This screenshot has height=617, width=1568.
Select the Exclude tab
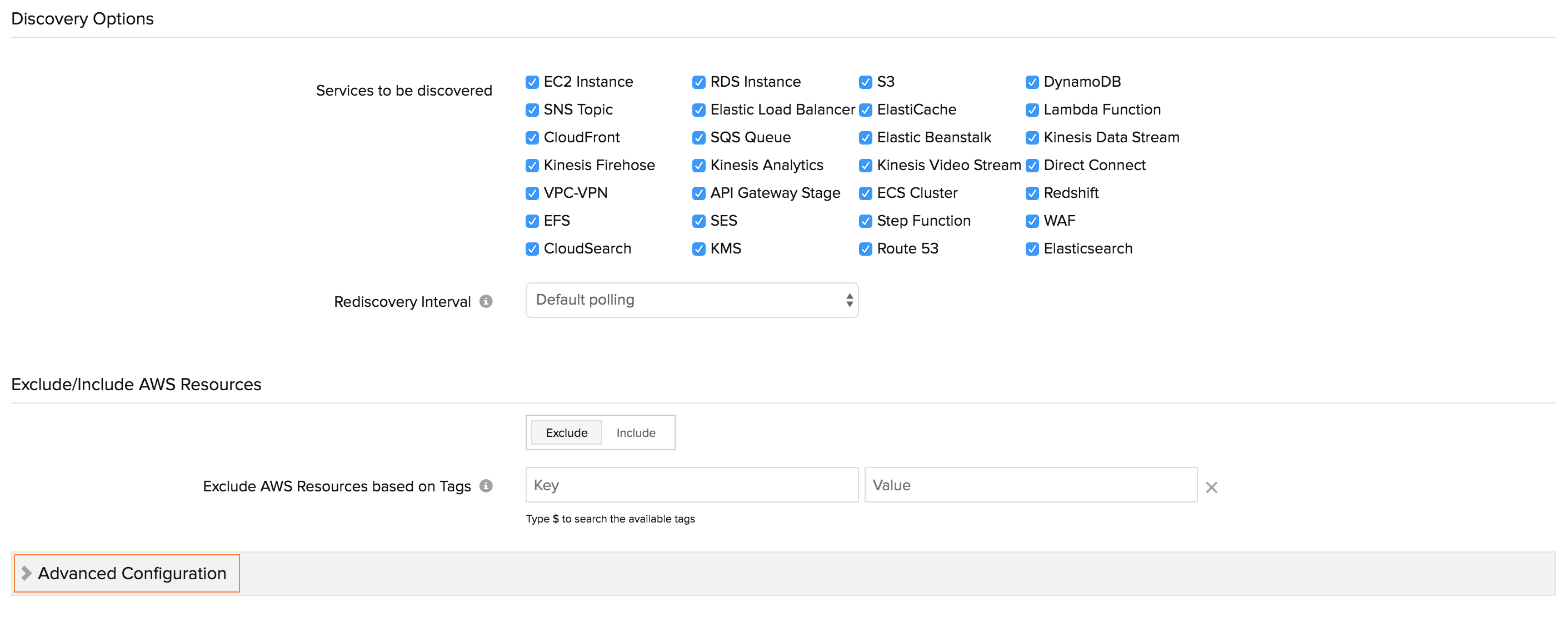[x=567, y=433]
